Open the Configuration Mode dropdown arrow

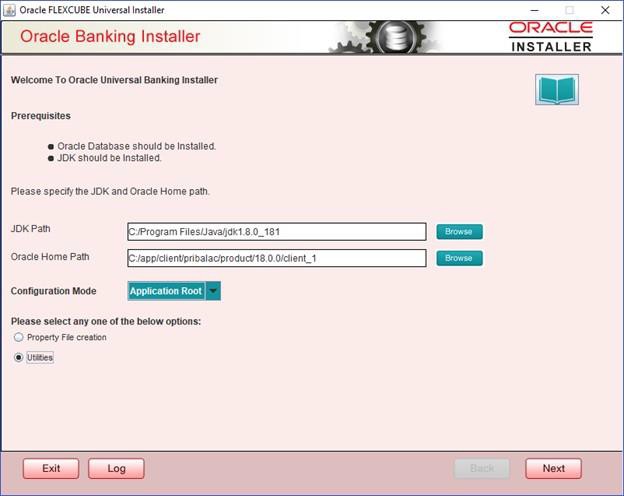(x=213, y=291)
